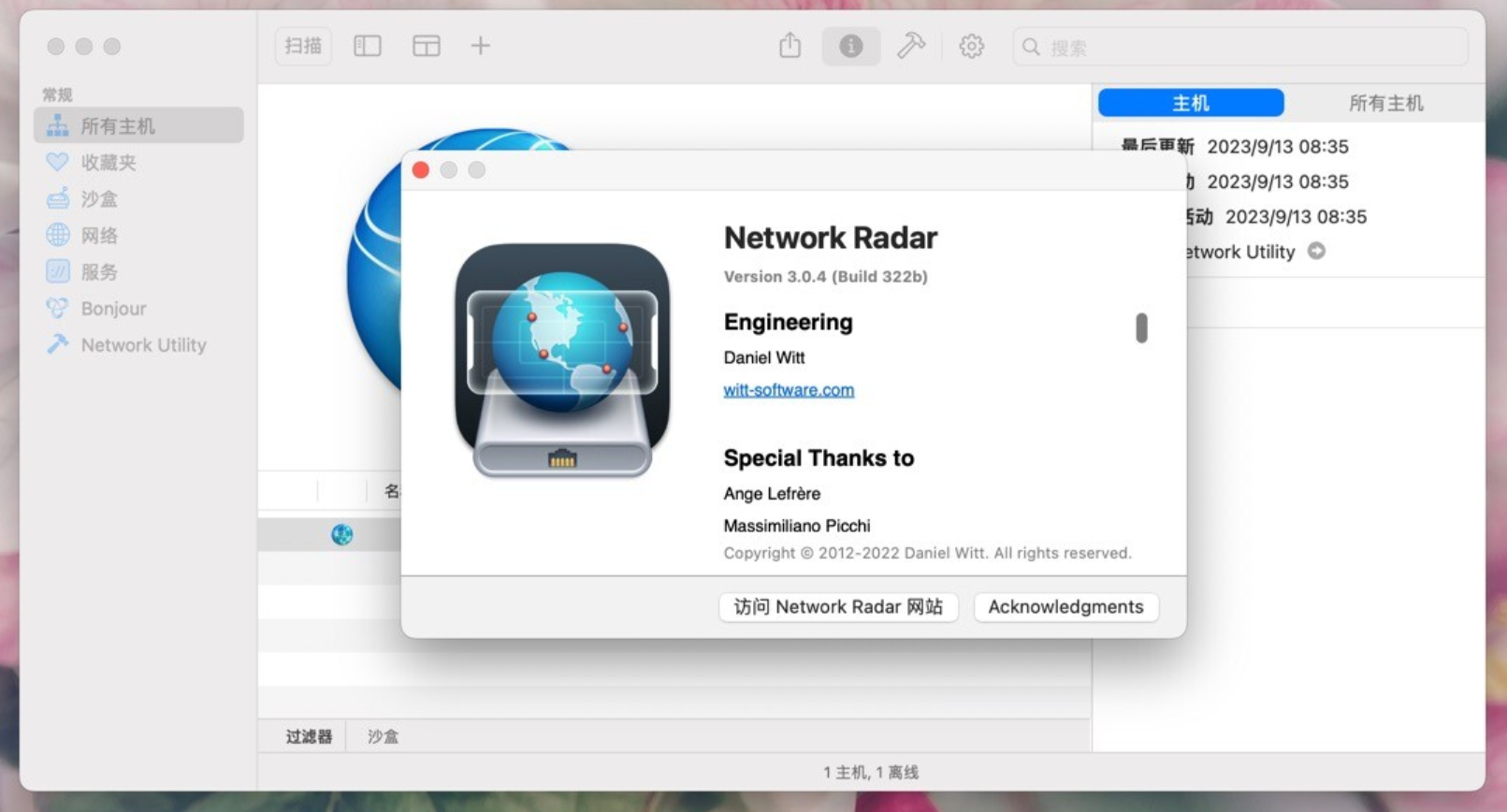
Task: Select 沙盒 in the sidebar
Action: pyautogui.click(x=138, y=198)
